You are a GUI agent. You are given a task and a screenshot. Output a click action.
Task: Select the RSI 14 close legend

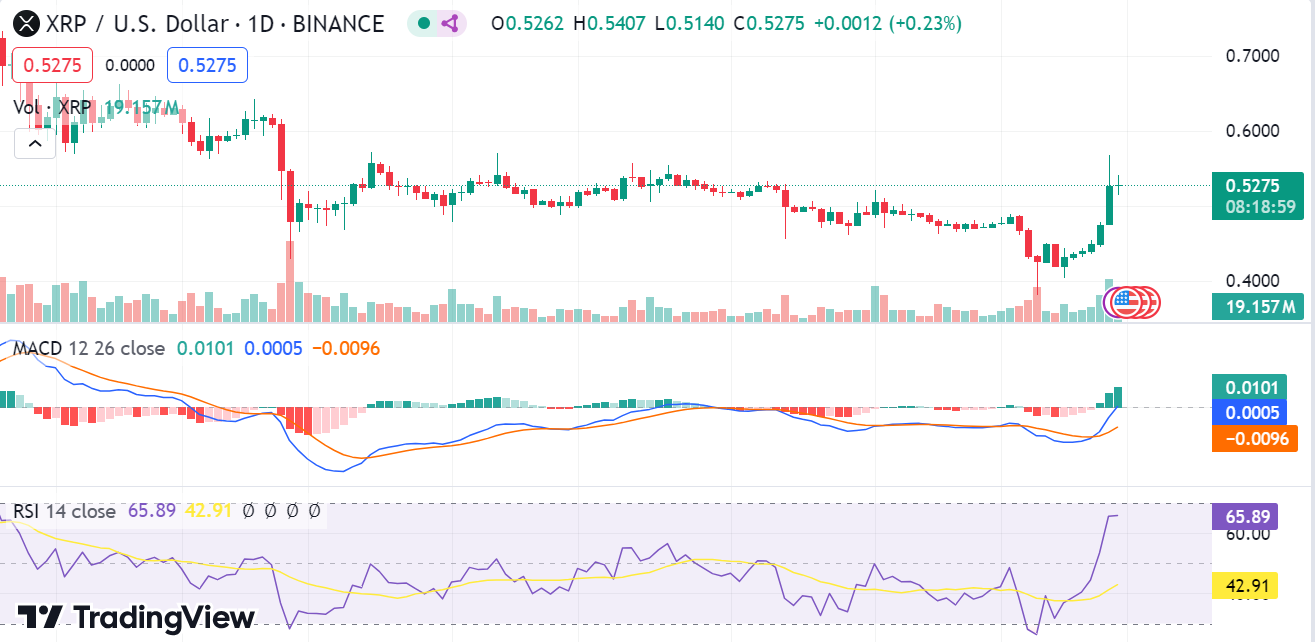(x=65, y=511)
